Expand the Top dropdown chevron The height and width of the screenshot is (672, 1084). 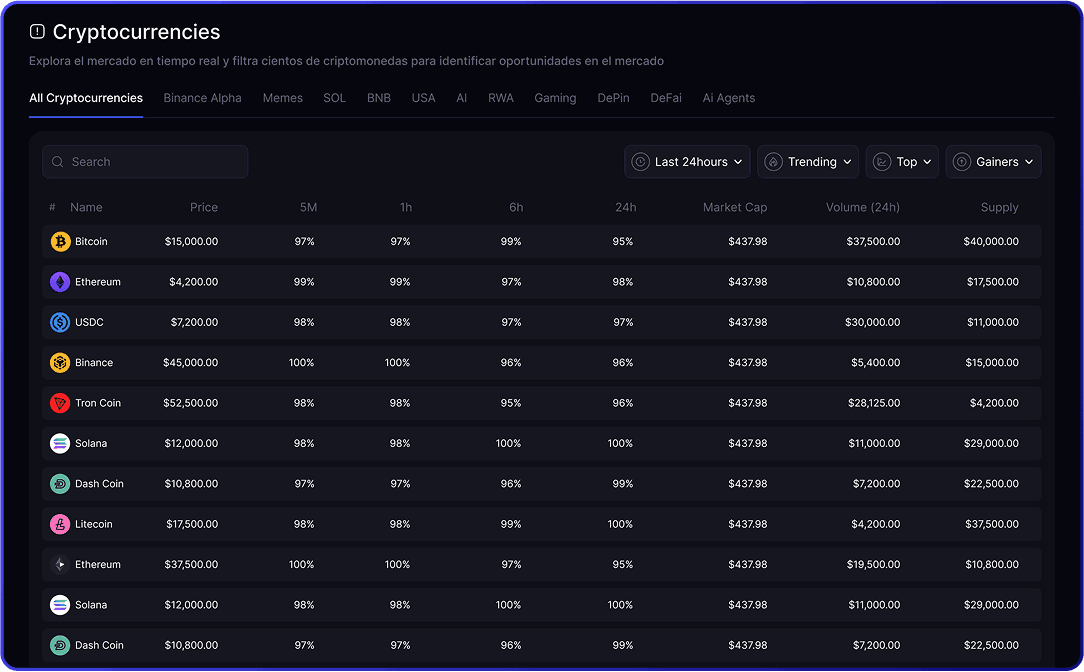(928, 162)
